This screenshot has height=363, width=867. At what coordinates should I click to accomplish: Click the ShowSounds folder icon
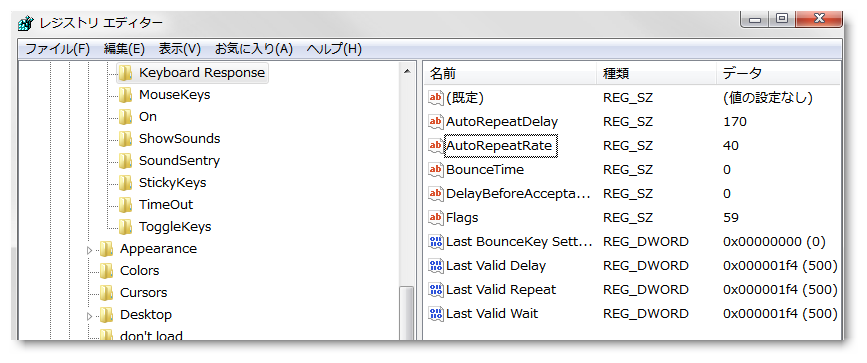(x=126, y=138)
